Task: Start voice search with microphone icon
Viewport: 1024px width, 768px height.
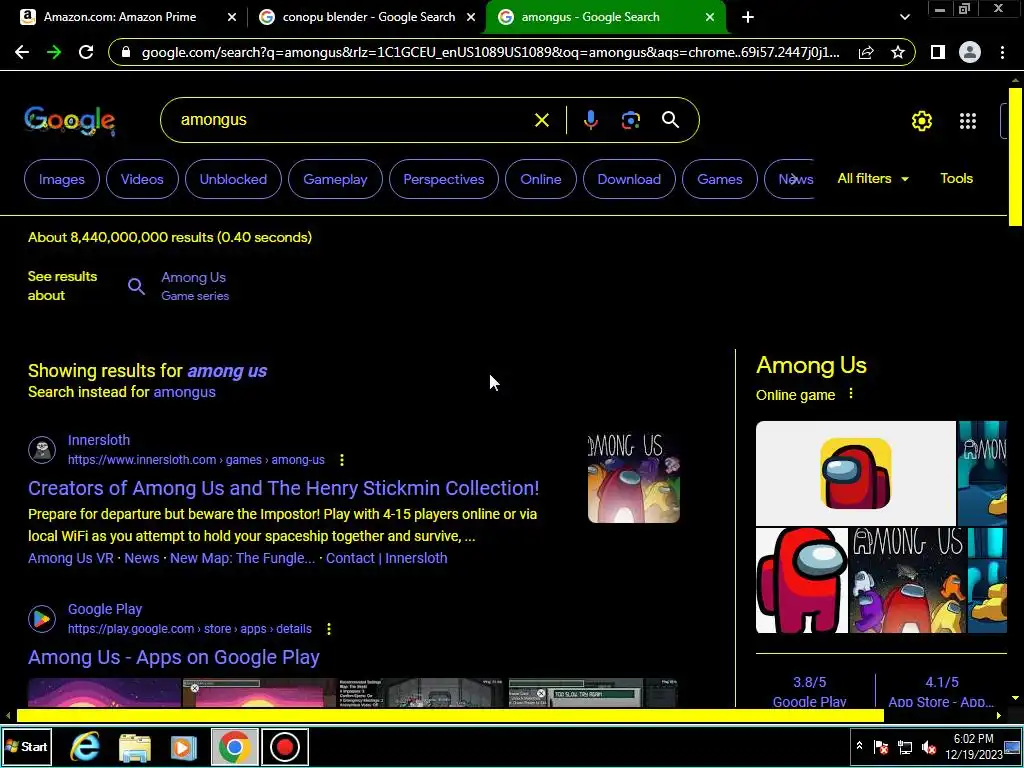Action: [590, 120]
